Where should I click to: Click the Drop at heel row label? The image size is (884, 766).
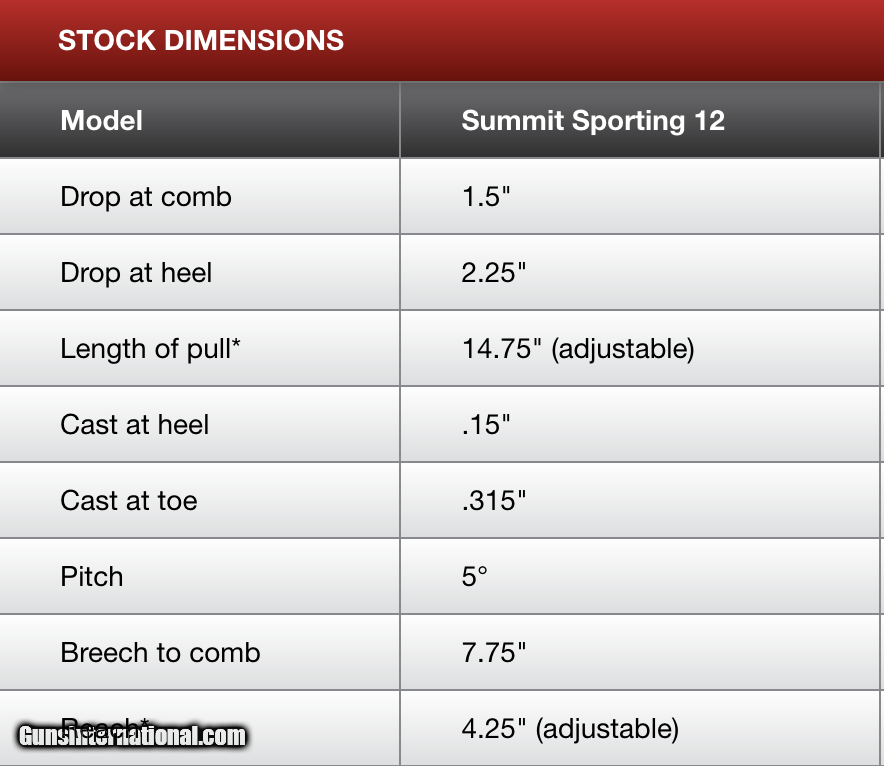coord(136,273)
